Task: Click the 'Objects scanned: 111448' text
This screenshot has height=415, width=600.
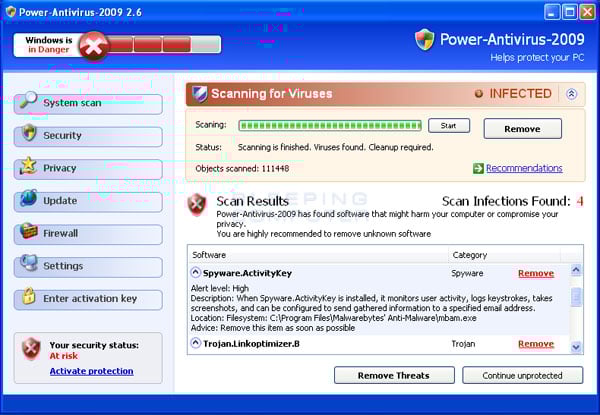Action: 242,168
